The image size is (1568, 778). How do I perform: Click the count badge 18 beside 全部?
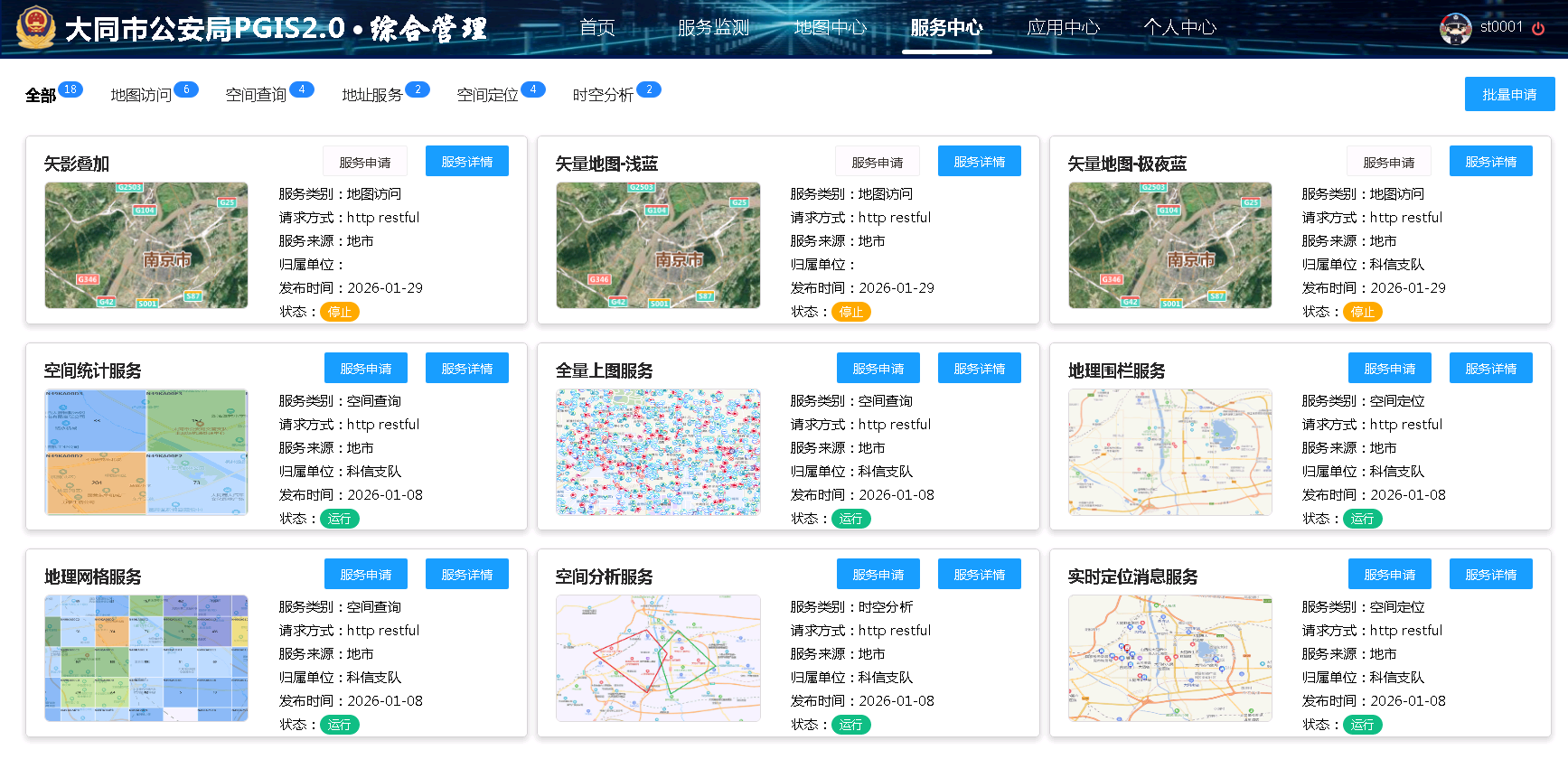70,89
